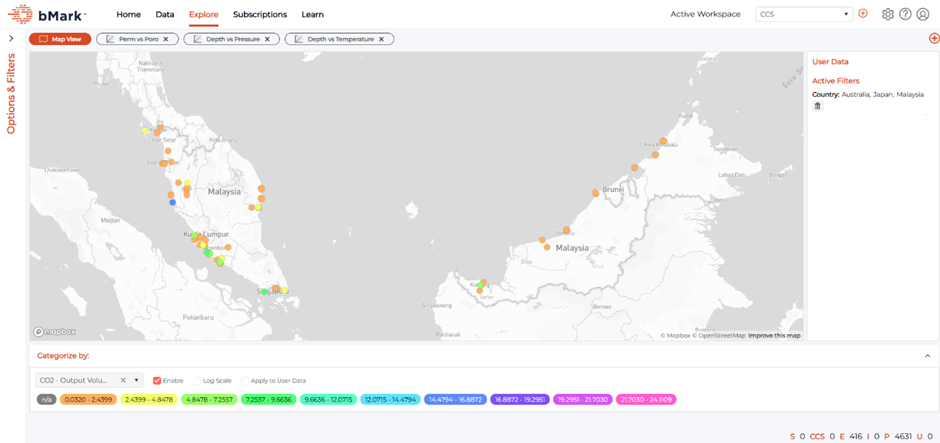Click the Options & Filters label
940x443 pixels.
pos(11,94)
